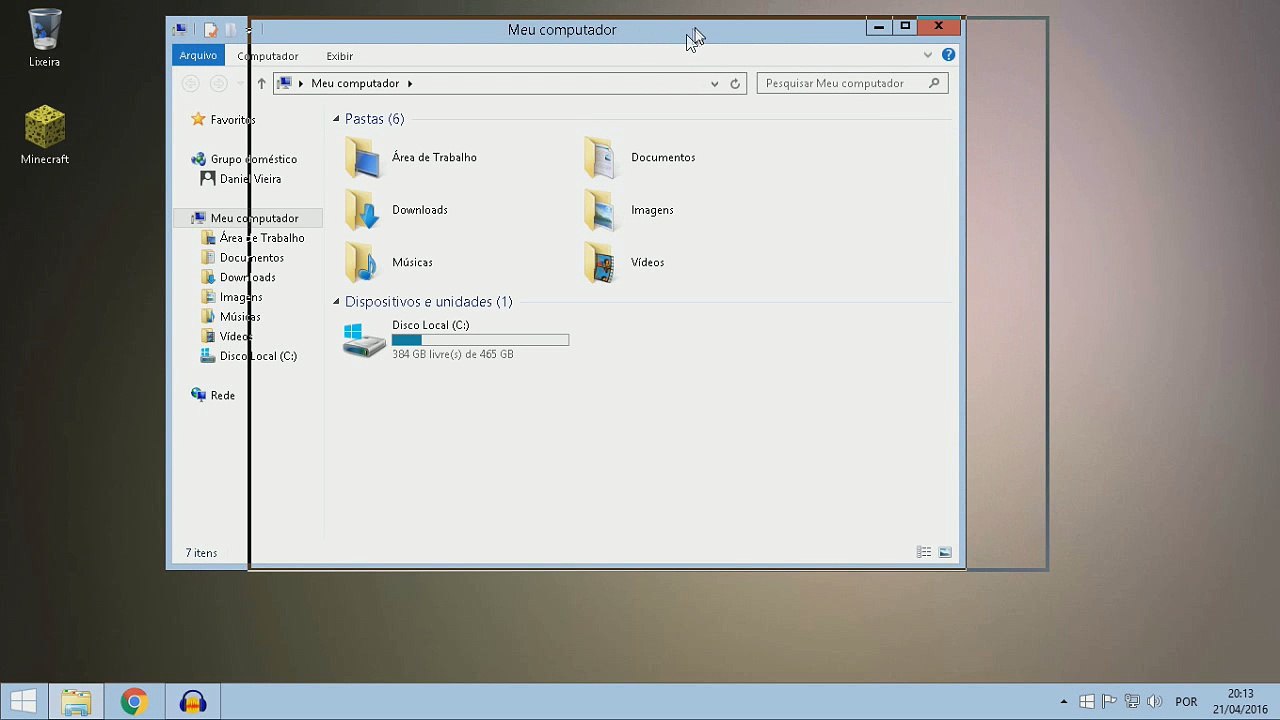Click Meu computador in the address bar
Image resolution: width=1280 pixels, height=720 pixels.
[355, 84]
